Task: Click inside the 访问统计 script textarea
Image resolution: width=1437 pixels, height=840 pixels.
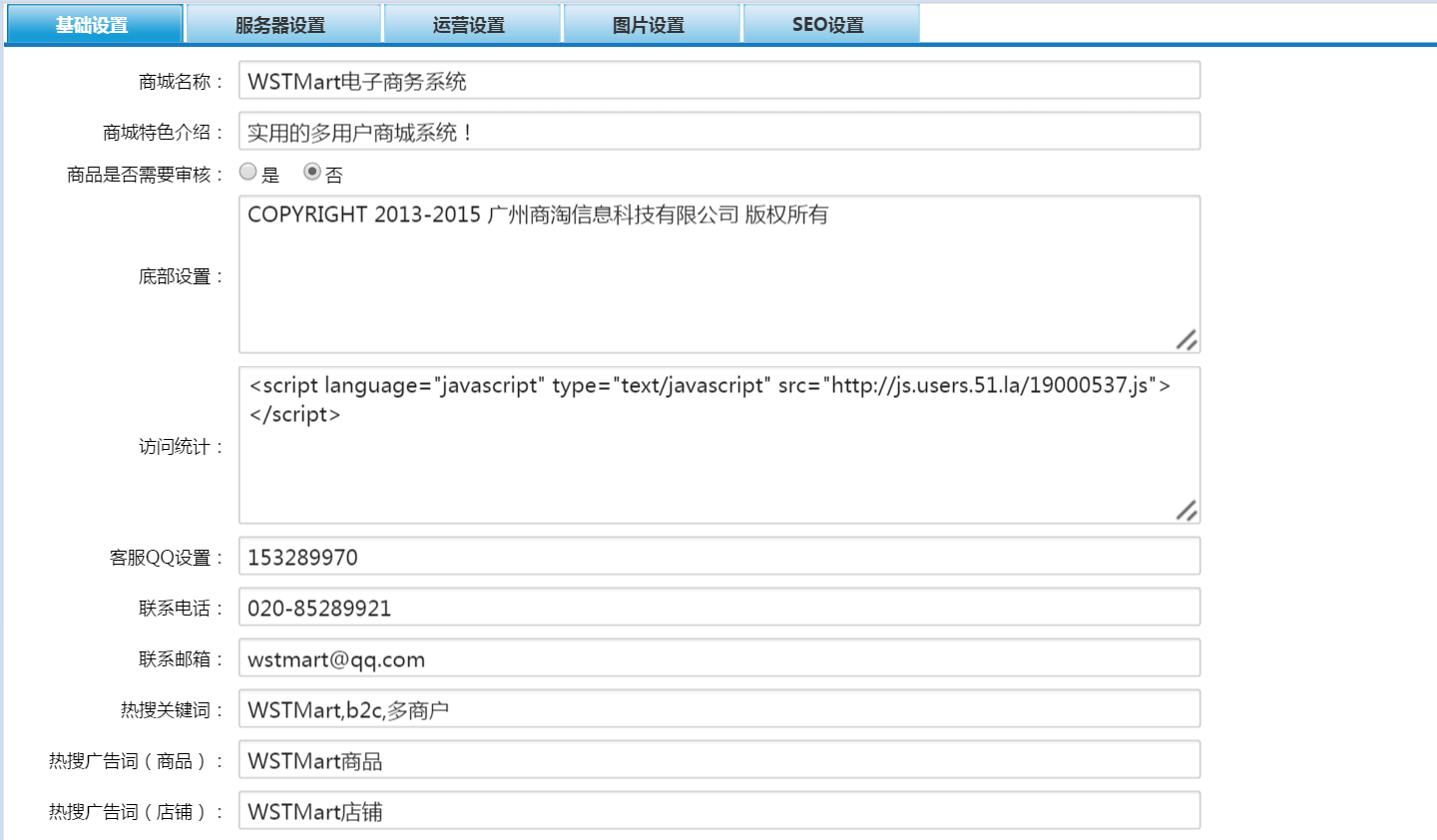Action: [x=719, y=445]
